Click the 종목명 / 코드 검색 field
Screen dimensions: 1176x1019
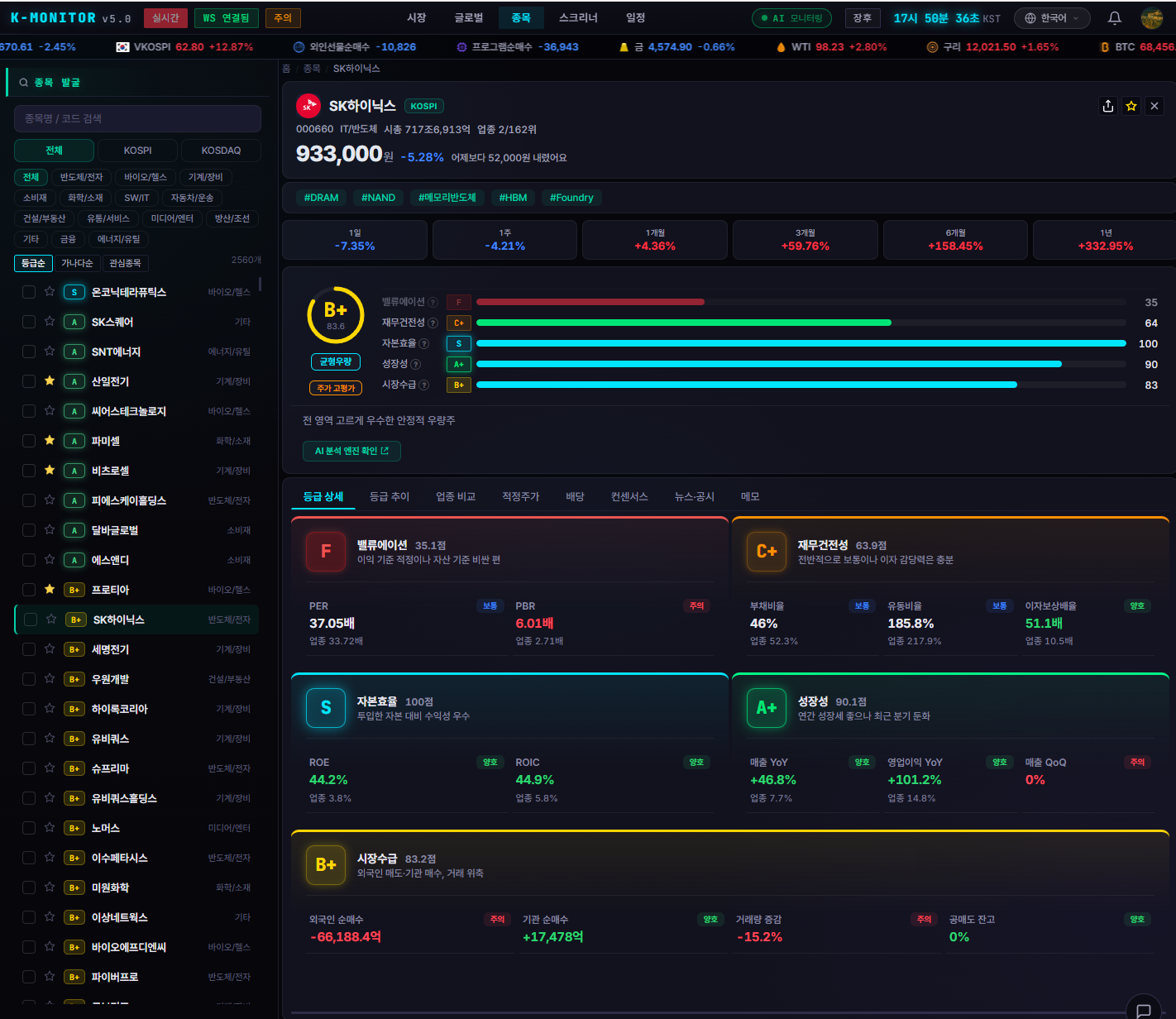tap(137, 118)
